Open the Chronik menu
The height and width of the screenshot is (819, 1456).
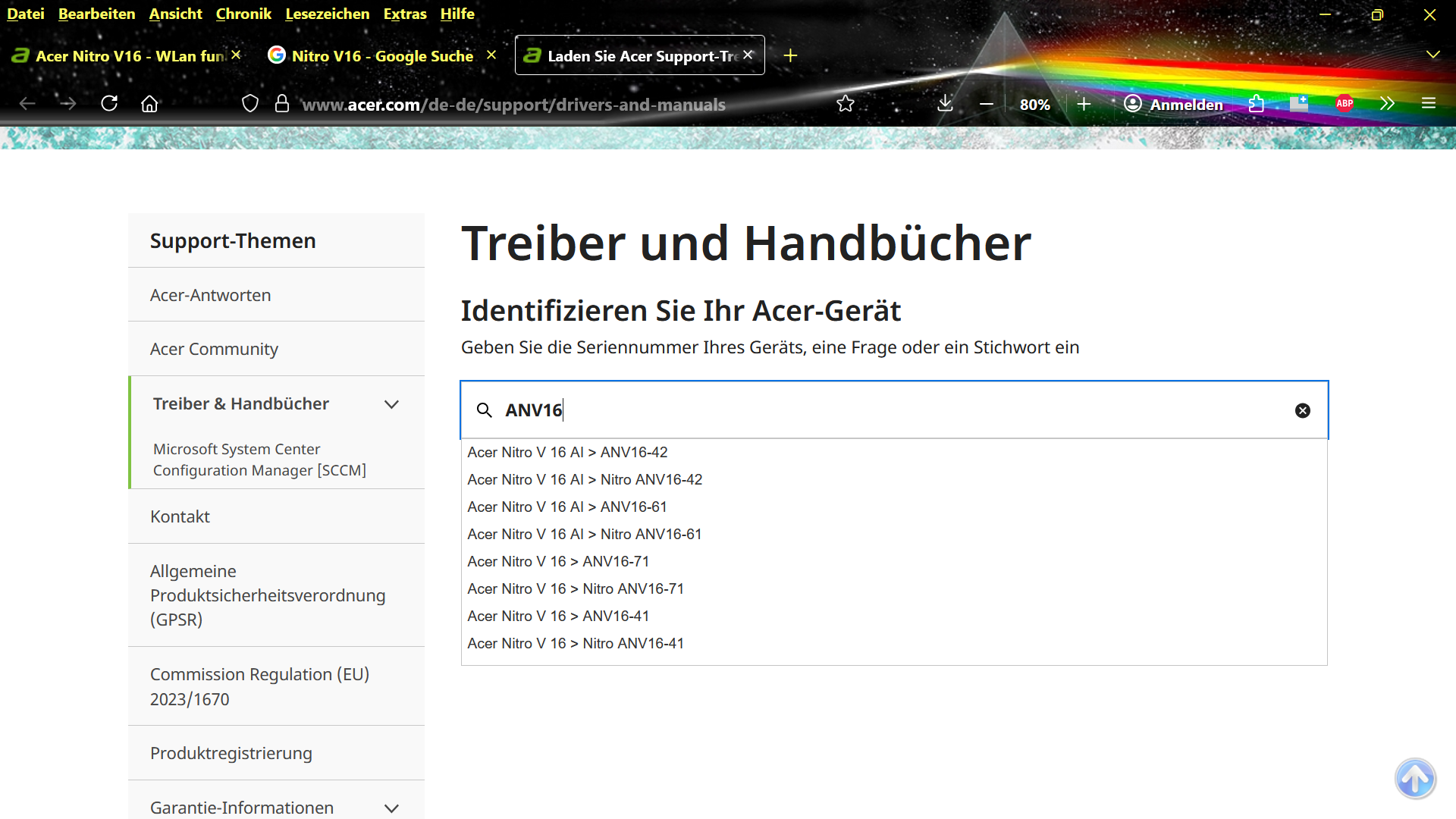pyautogui.click(x=243, y=14)
